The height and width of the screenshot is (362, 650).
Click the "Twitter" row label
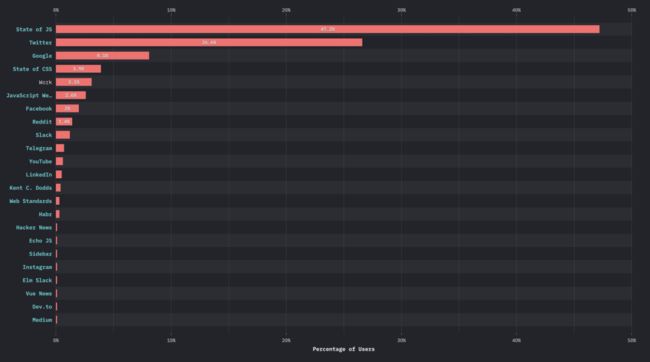click(41, 43)
